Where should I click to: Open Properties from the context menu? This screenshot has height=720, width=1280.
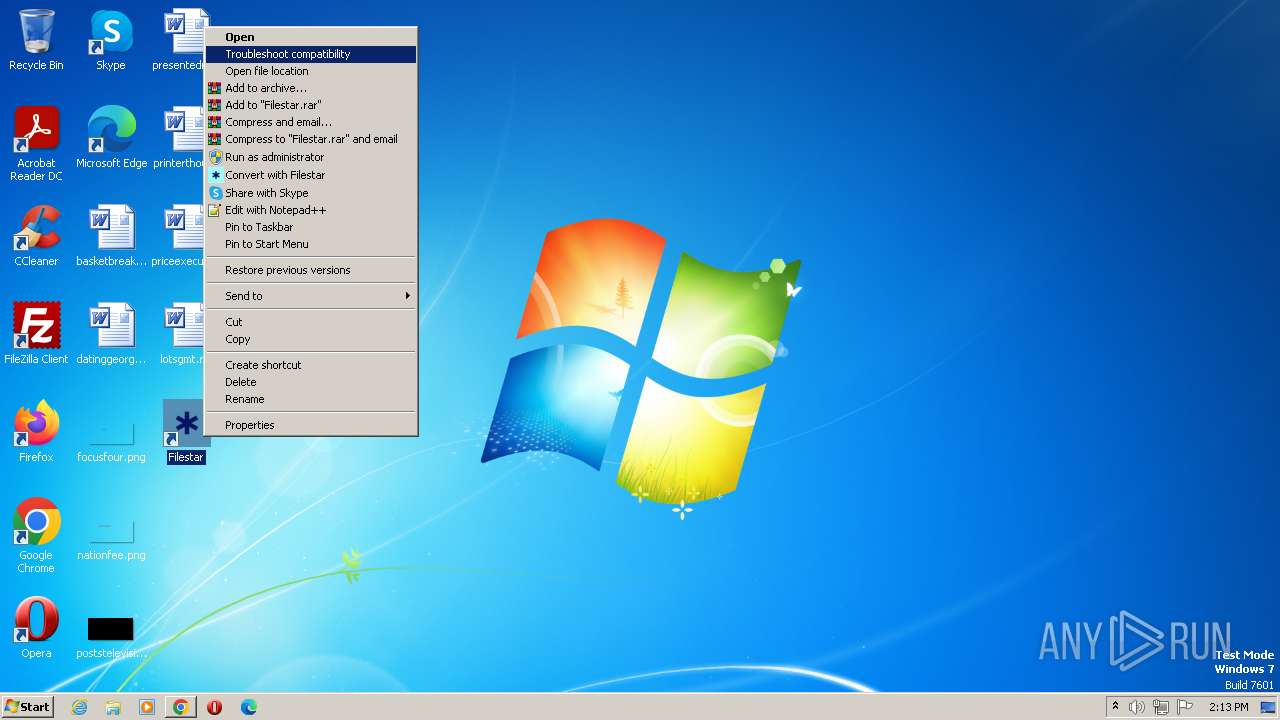pos(311,425)
